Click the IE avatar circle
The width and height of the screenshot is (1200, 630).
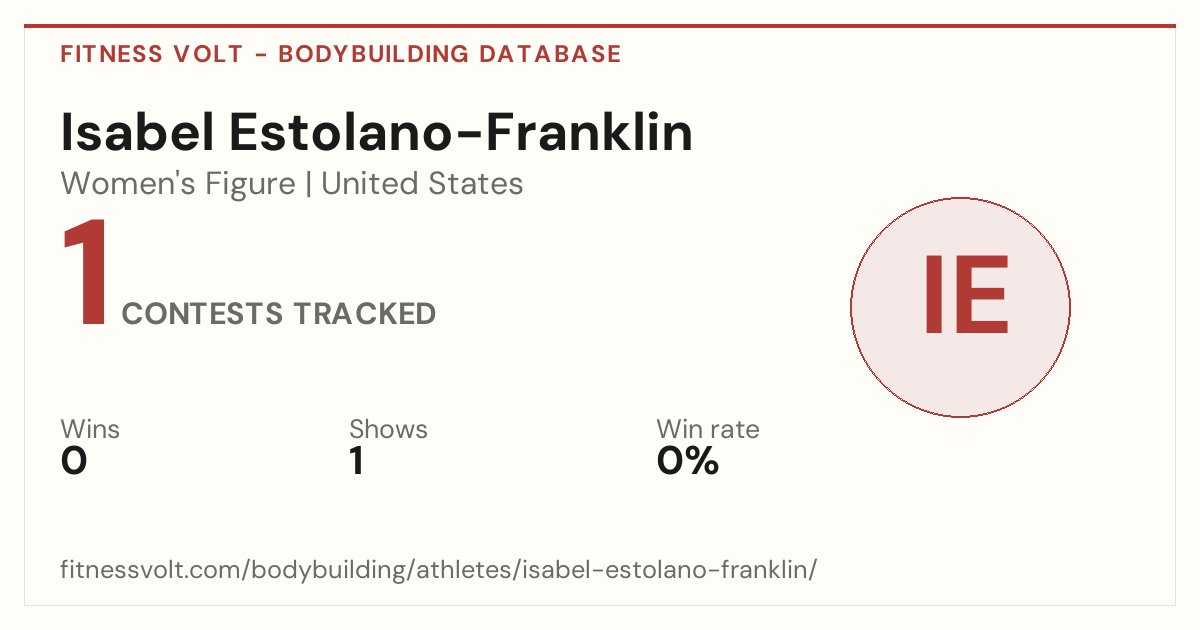[960, 307]
